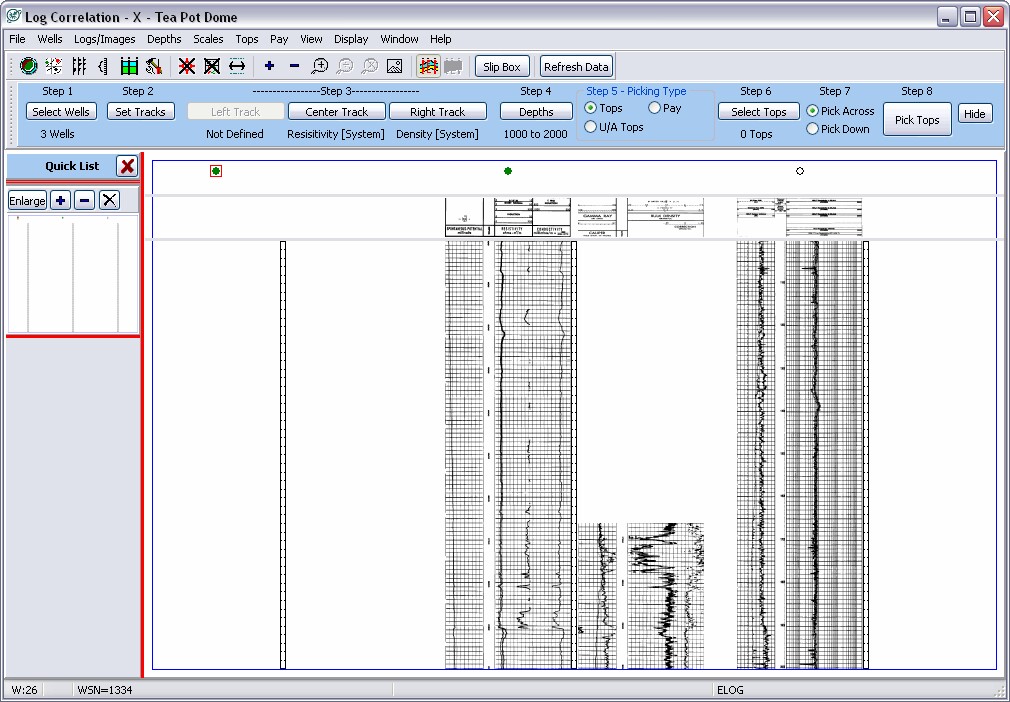Click the blue plus icon in main toolbar
Image resolution: width=1010 pixels, height=702 pixels.
(x=269, y=67)
